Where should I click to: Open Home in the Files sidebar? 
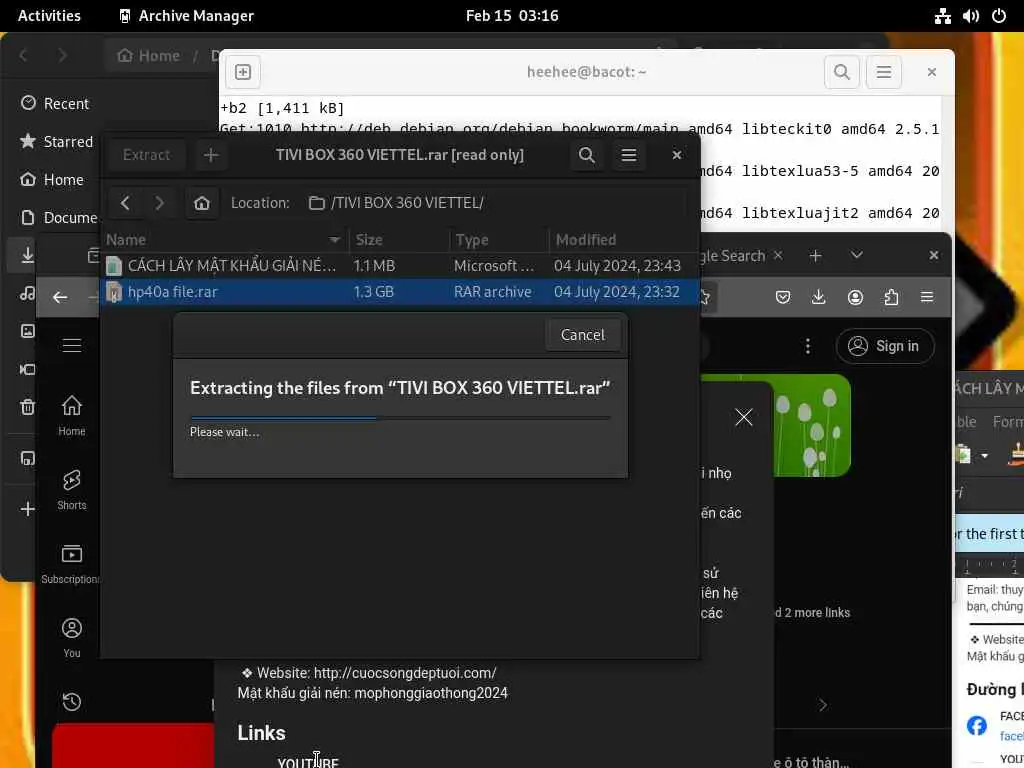pos(52,180)
